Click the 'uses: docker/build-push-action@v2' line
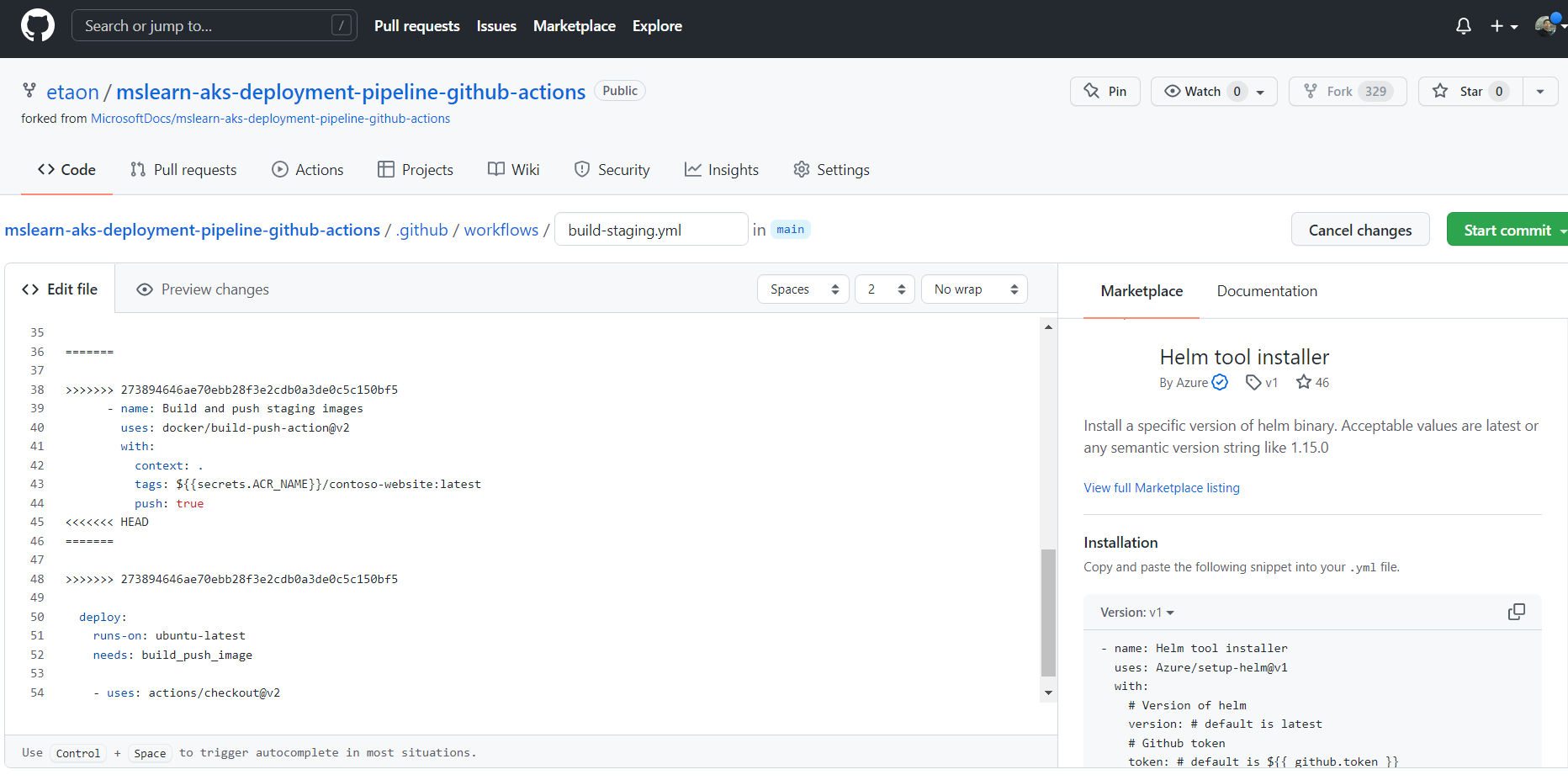 [235, 427]
